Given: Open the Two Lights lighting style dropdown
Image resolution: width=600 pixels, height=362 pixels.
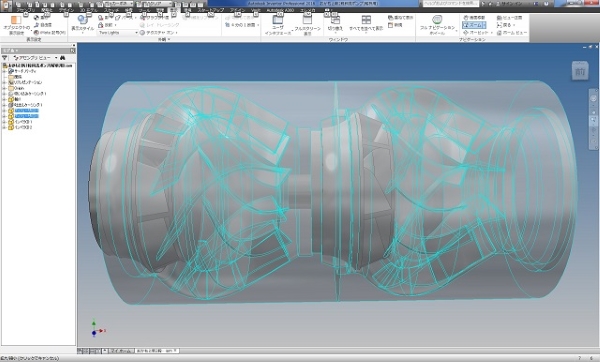Looking at the screenshot, I should (x=118, y=33).
